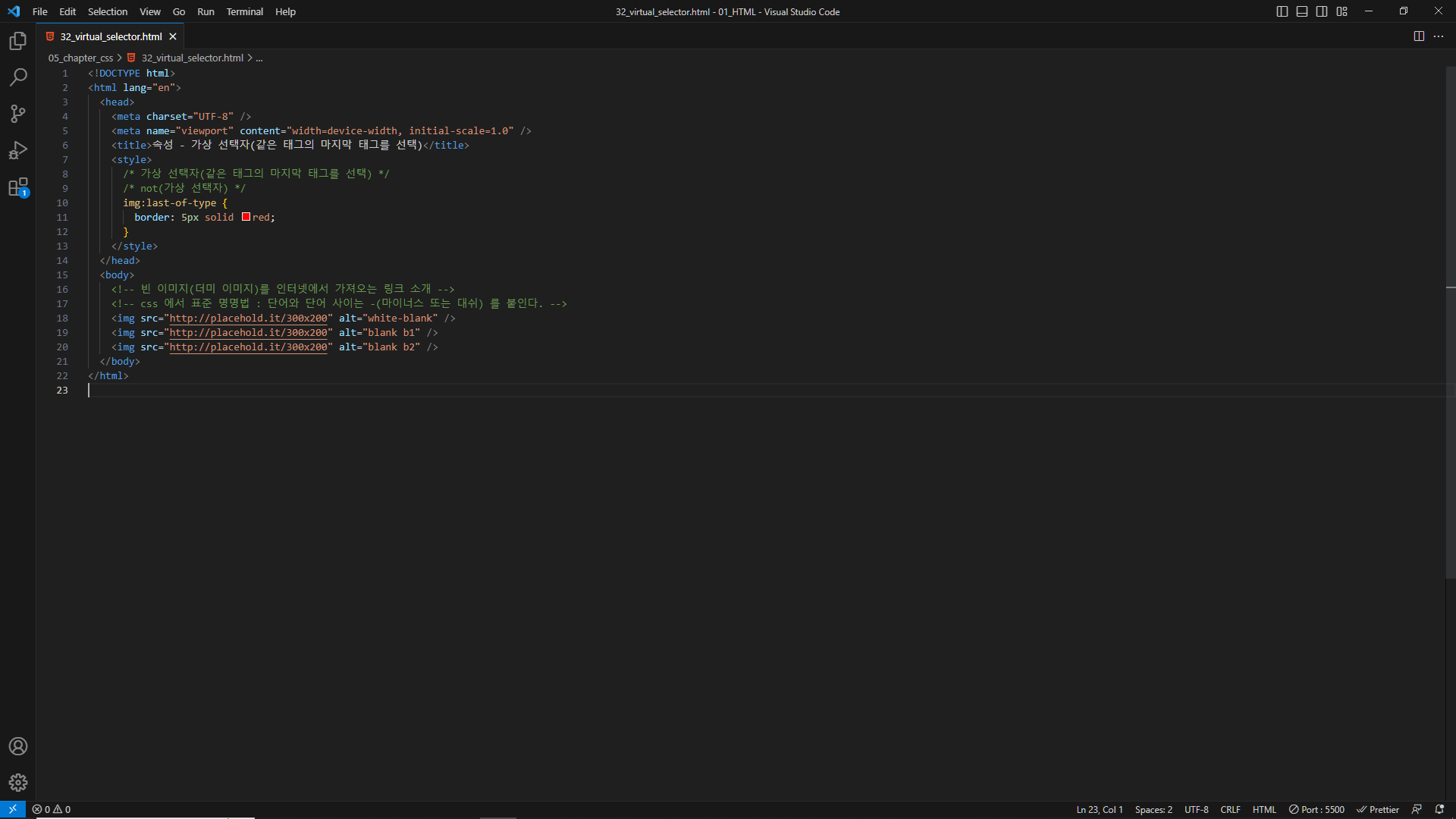Toggle Secondary Side Bar layout button
This screenshot has height=819, width=1456.
click(x=1322, y=11)
